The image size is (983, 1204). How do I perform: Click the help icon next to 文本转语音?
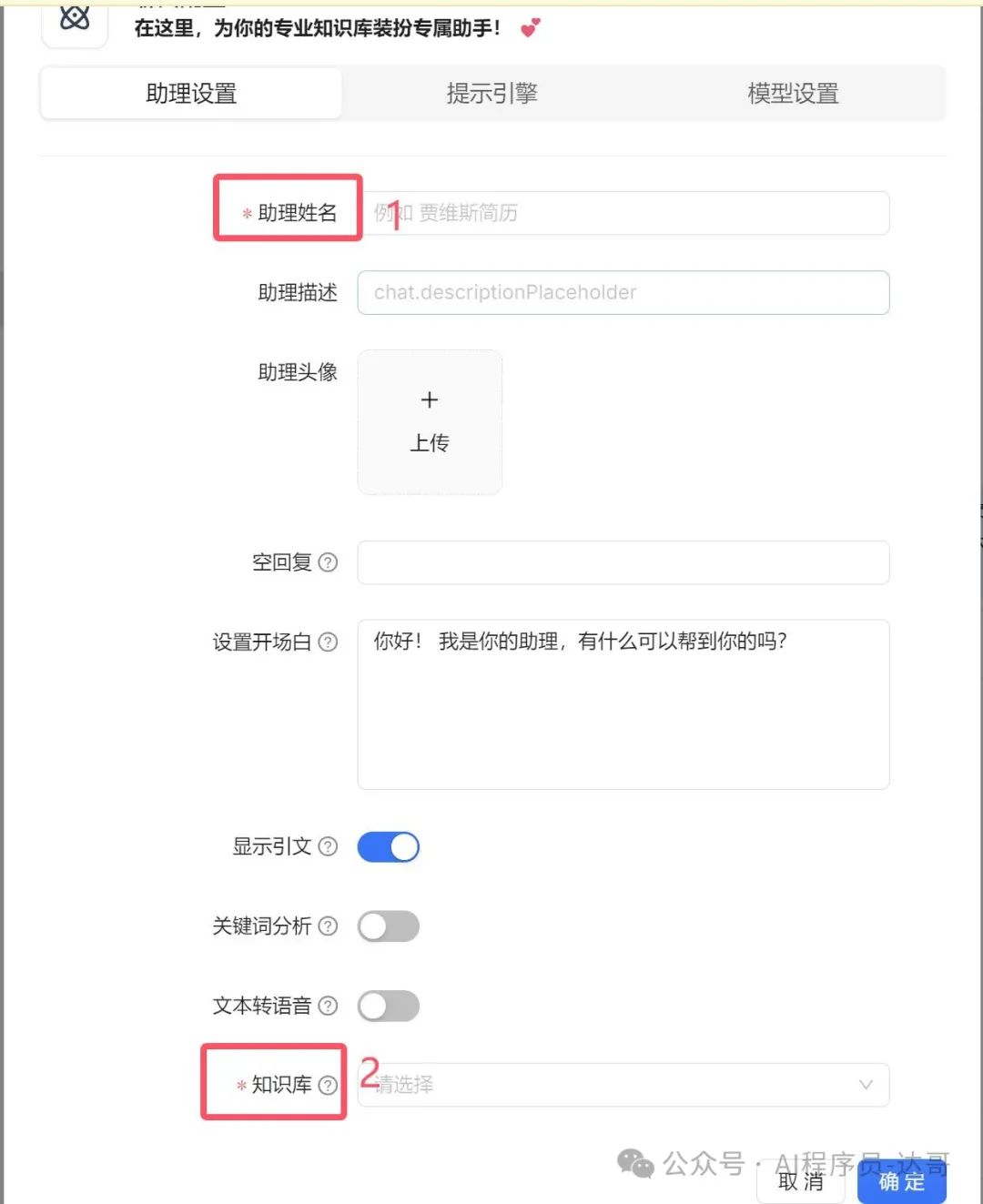click(x=328, y=1006)
